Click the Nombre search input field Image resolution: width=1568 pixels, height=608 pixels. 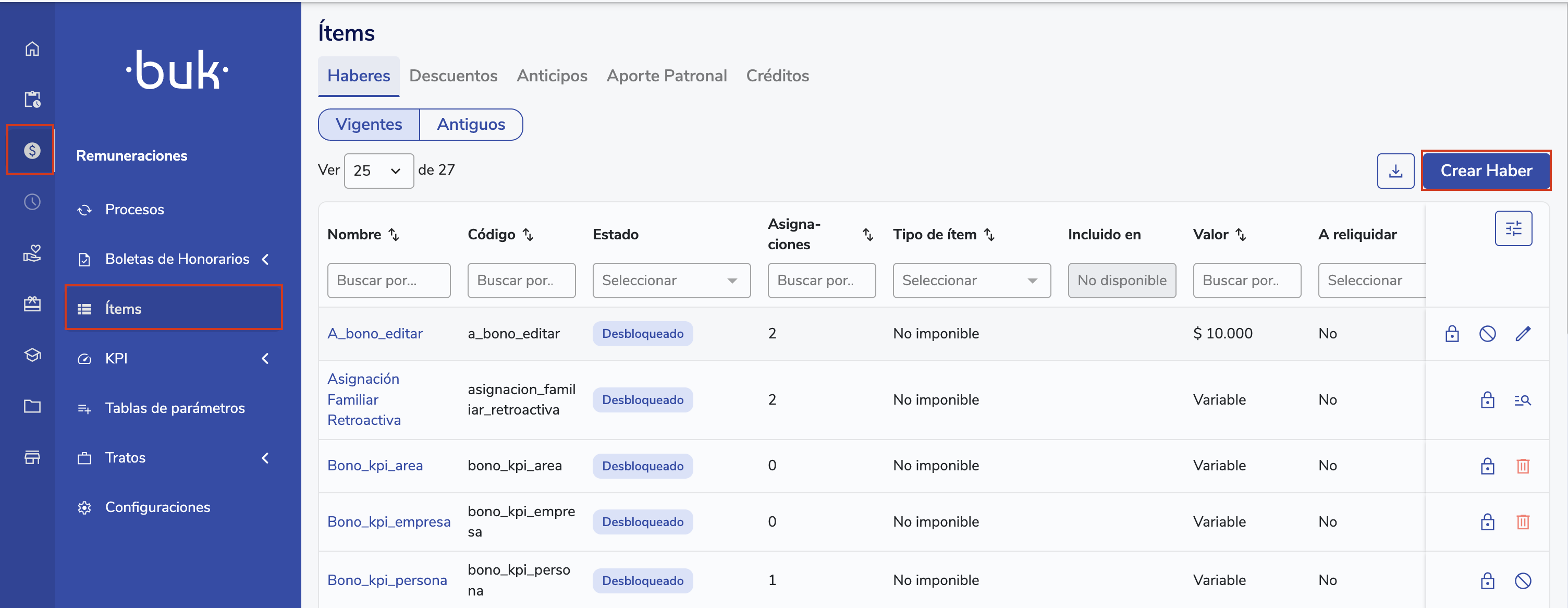pyautogui.click(x=388, y=281)
